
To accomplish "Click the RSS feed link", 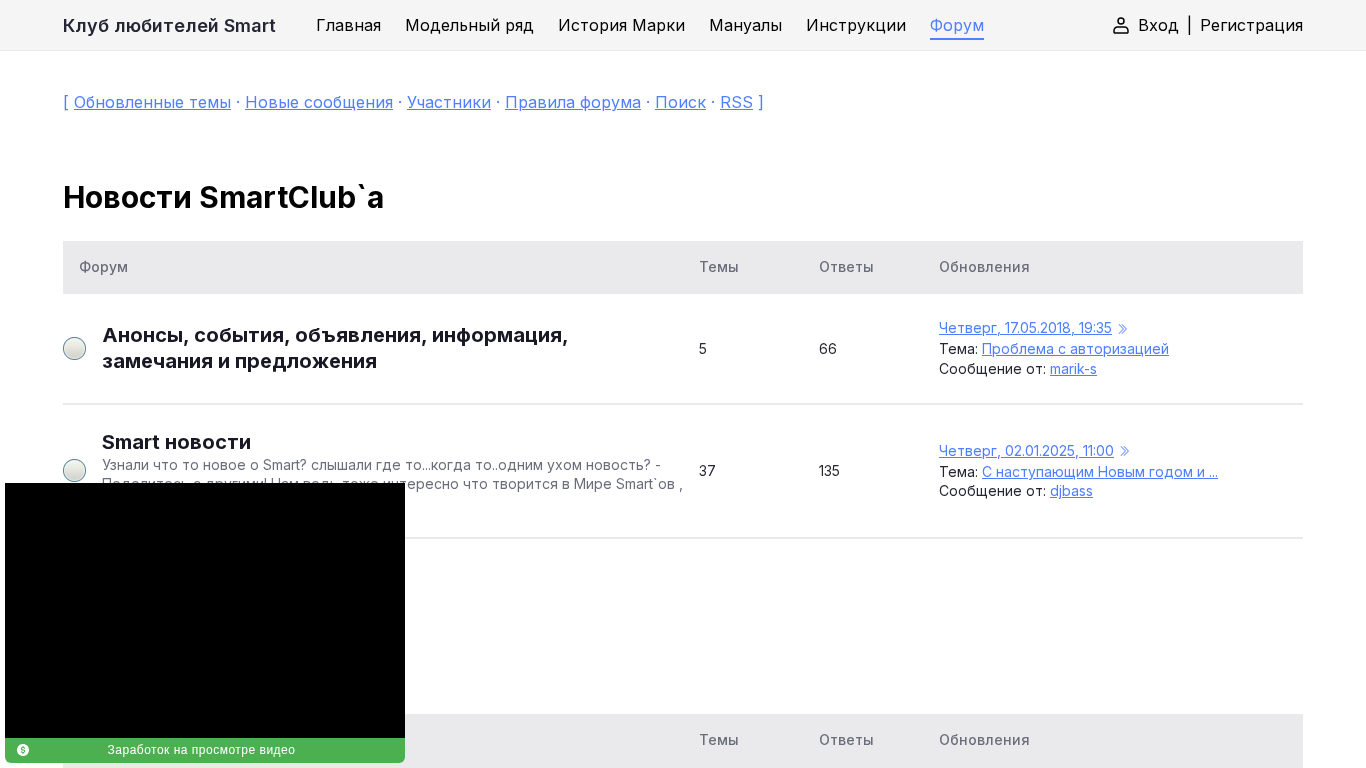I will (736, 102).
